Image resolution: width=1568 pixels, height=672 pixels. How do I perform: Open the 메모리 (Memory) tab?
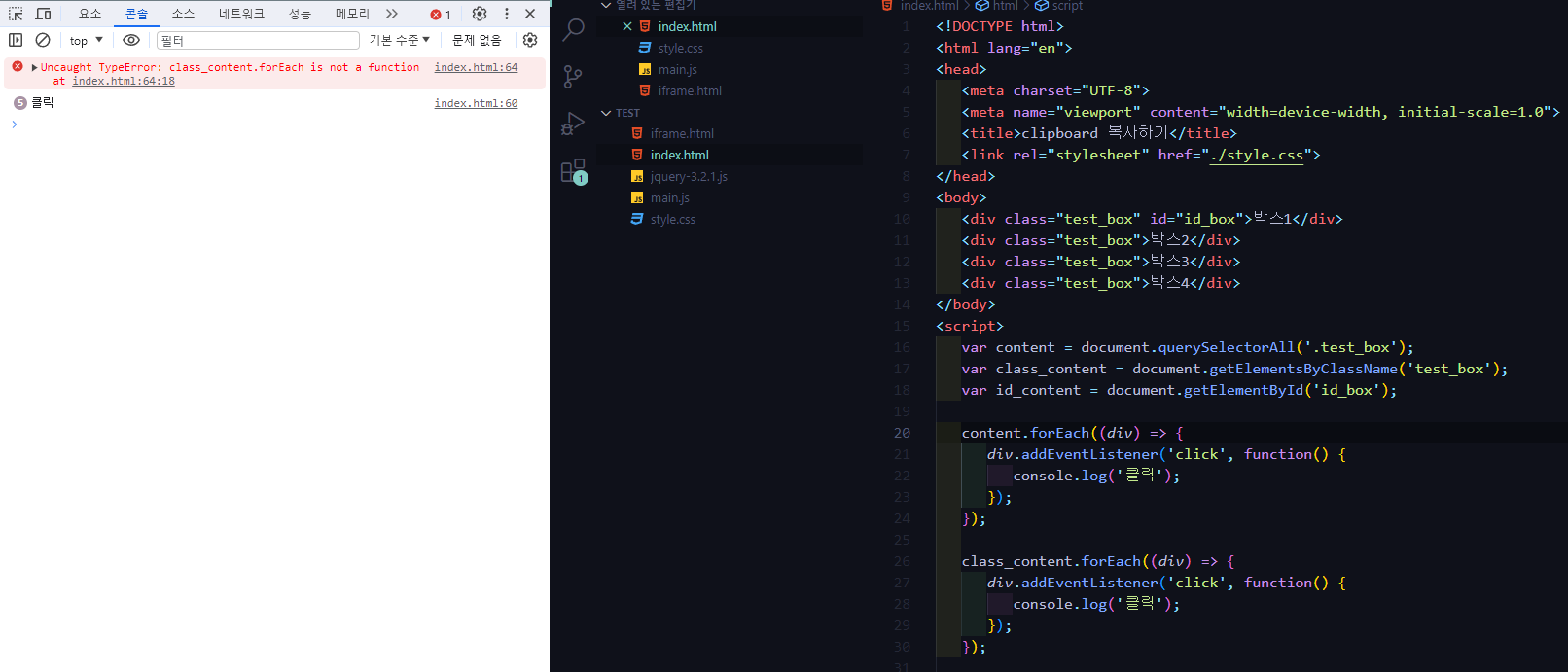coord(352,14)
